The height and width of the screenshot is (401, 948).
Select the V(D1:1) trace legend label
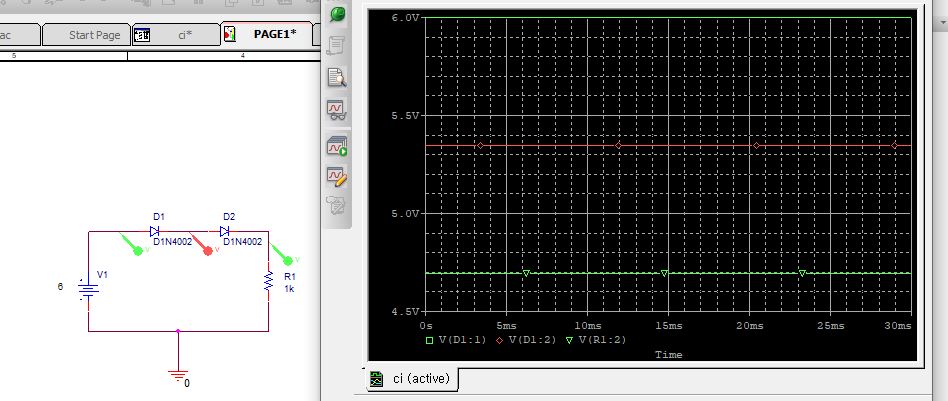point(463,340)
